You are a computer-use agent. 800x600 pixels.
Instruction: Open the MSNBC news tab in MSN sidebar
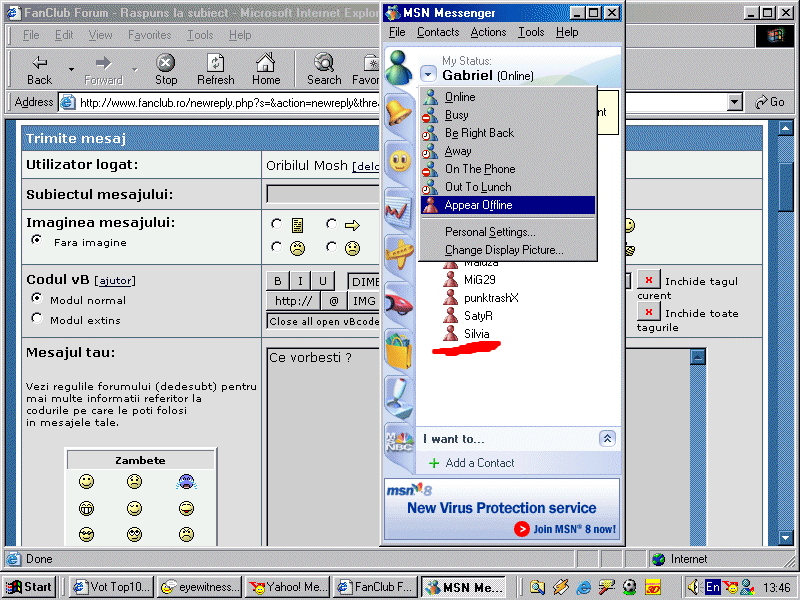(x=399, y=443)
